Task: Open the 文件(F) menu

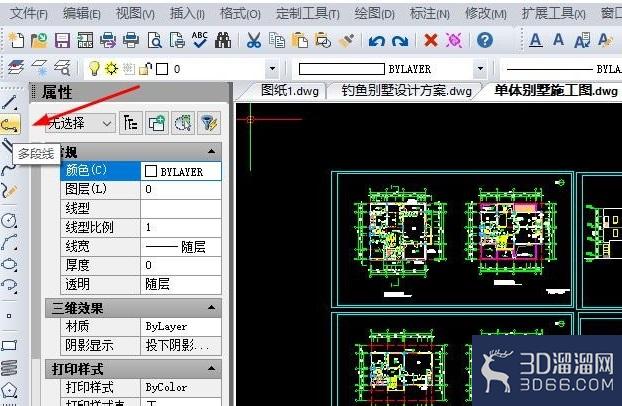Action: coord(29,14)
